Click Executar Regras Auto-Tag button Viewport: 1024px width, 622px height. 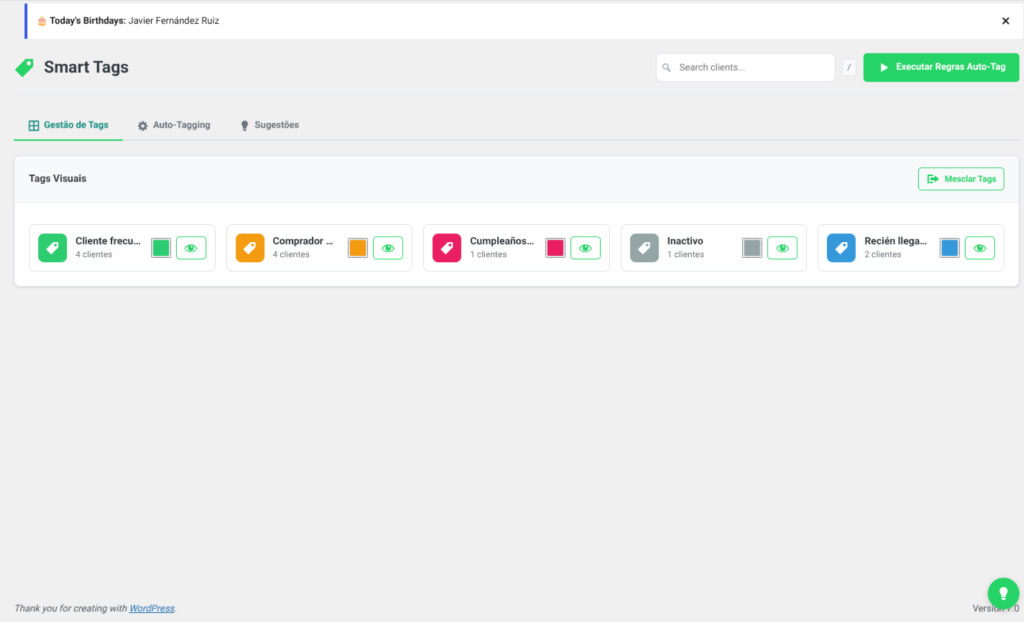[x=940, y=67]
